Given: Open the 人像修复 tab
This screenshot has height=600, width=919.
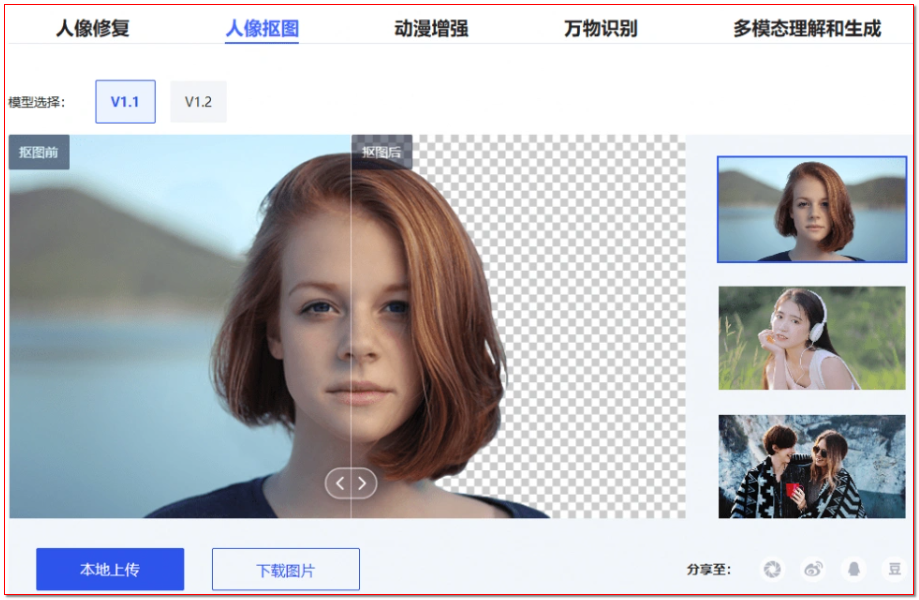Looking at the screenshot, I should point(93,28).
